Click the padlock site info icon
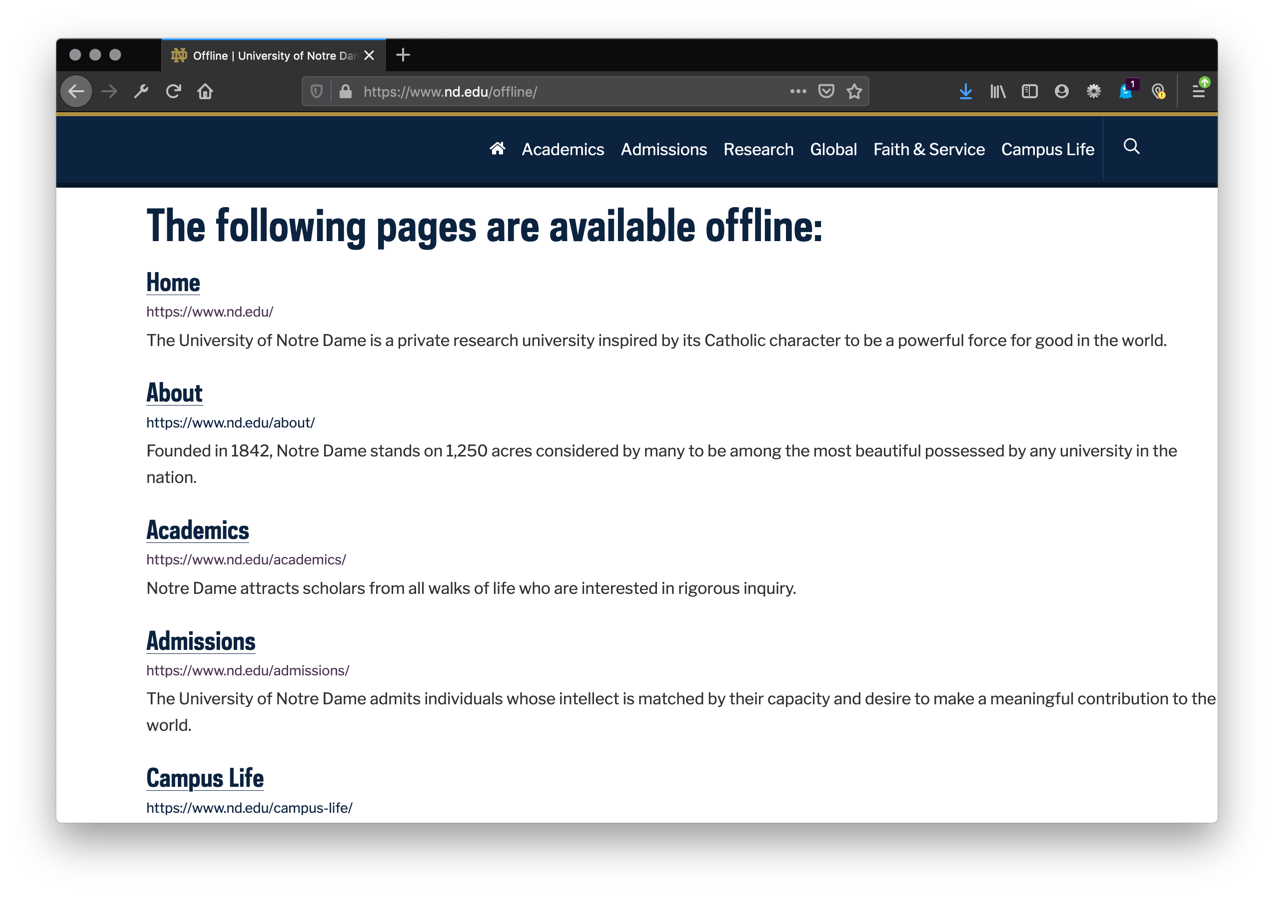This screenshot has width=1274, height=897. coord(346,91)
